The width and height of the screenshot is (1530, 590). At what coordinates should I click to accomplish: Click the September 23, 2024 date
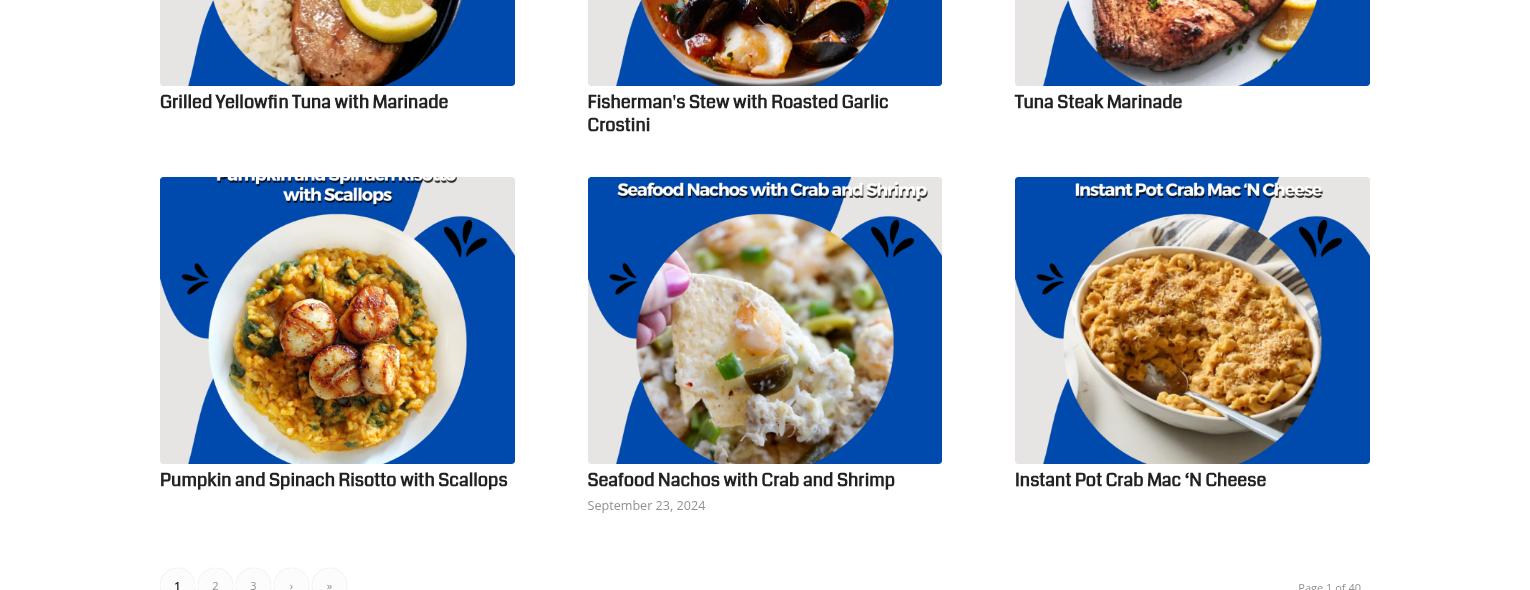pyautogui.click(x=646, y=505)
